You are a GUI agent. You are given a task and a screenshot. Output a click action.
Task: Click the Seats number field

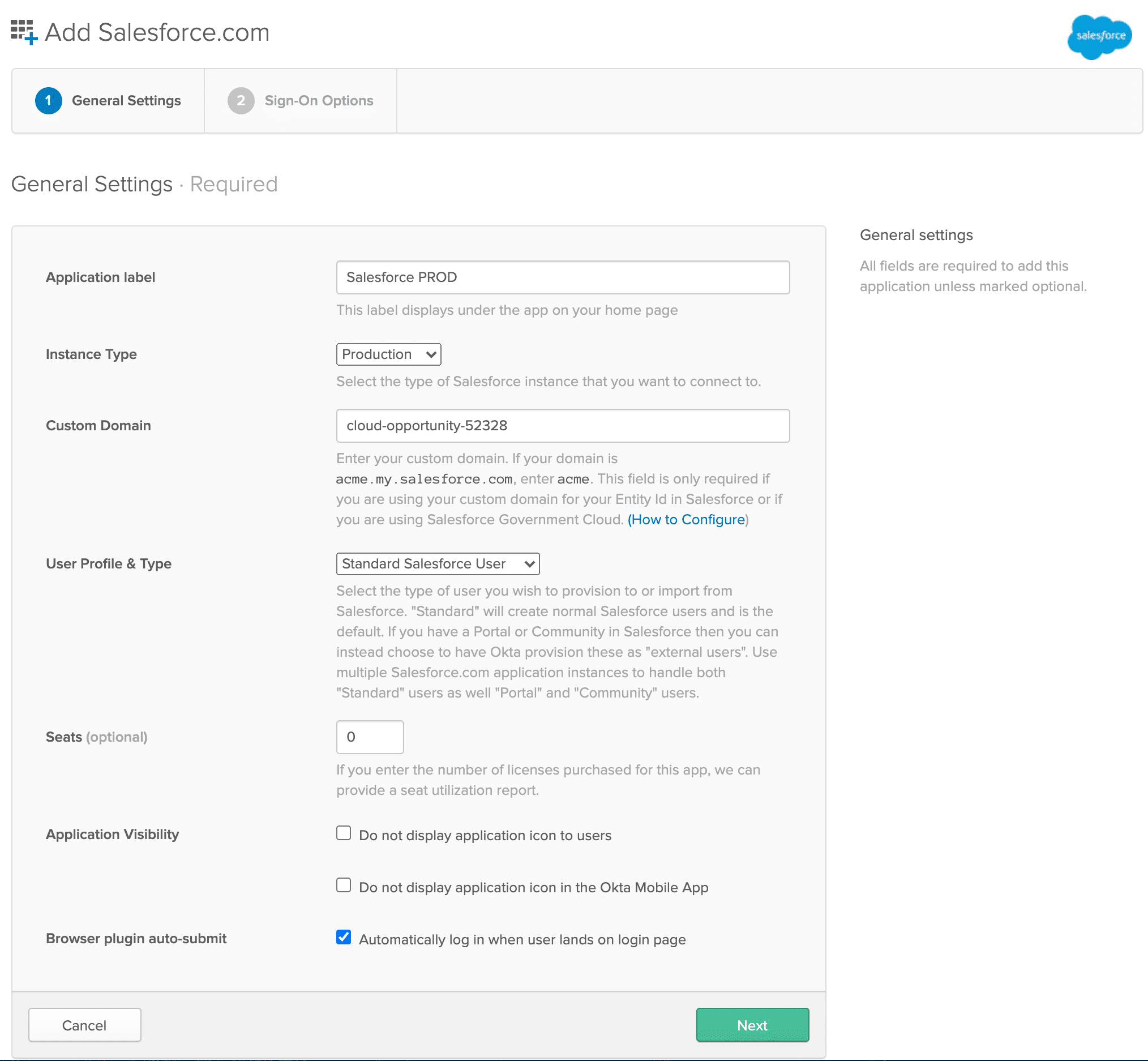(370, 737)
